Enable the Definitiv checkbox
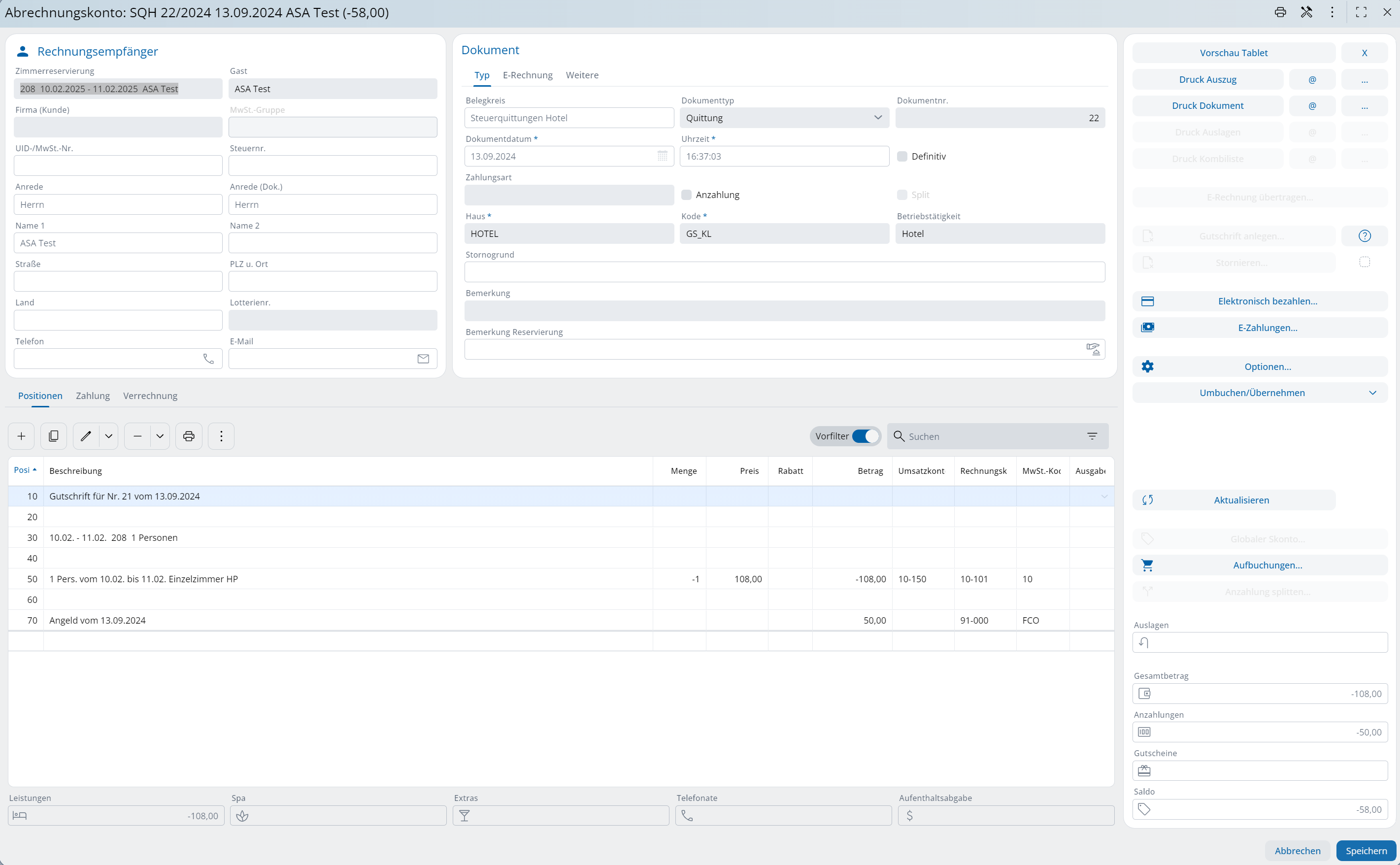Image resolution: width=1400 pixels, height=865 pixels. click(x=902, y=156)
